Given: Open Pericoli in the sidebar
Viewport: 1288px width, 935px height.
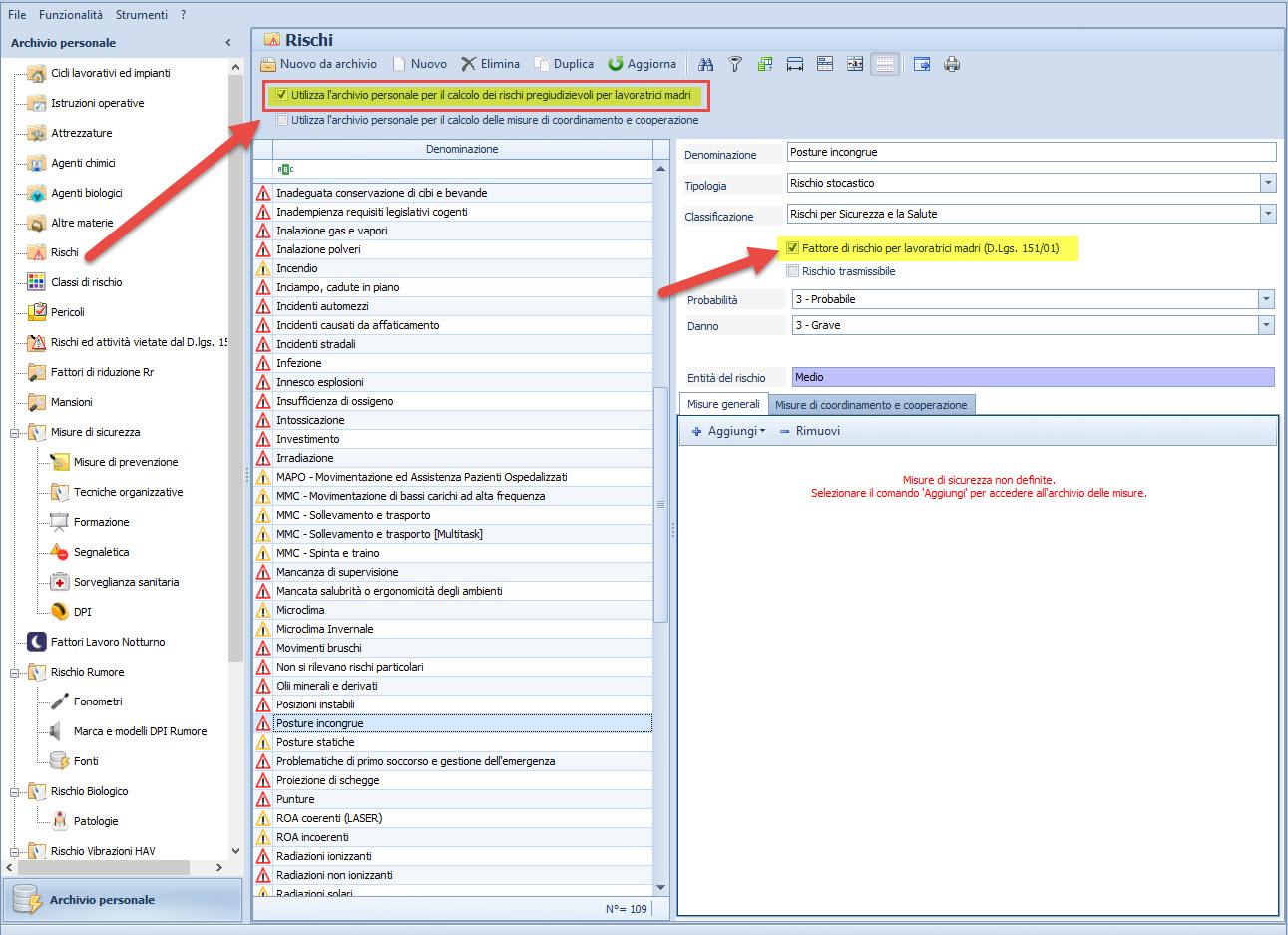Looking at the screenshot, I should tap(67, 312).
